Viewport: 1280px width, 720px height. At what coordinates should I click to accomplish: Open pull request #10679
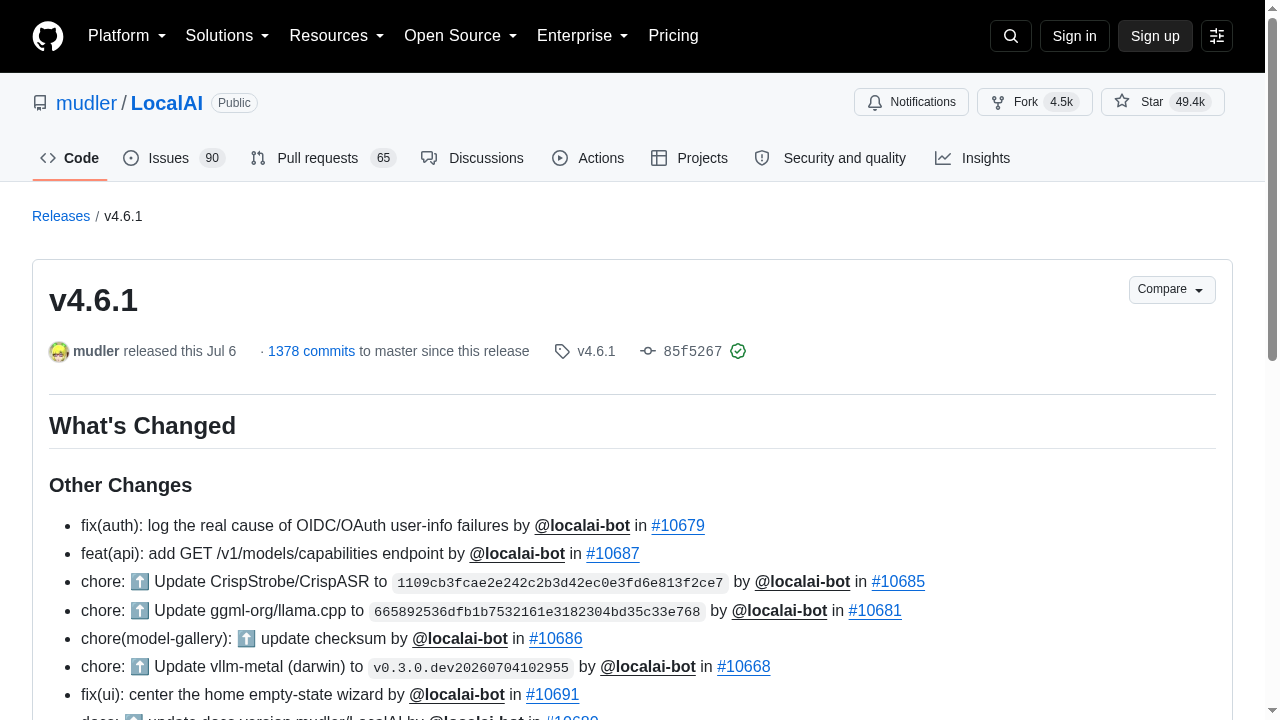678,525
